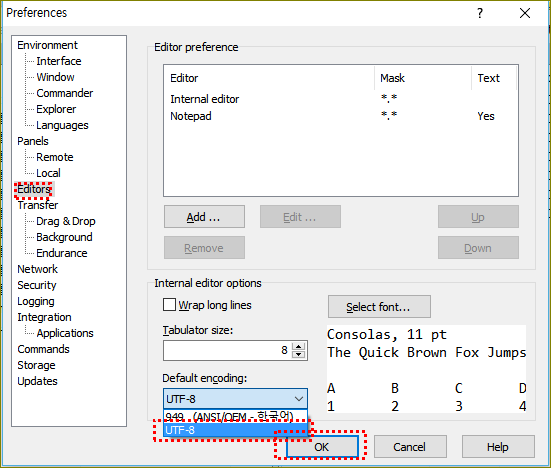551x468 pixels.
Task: Go to the Security preferences
Action: tap(37, 285)
